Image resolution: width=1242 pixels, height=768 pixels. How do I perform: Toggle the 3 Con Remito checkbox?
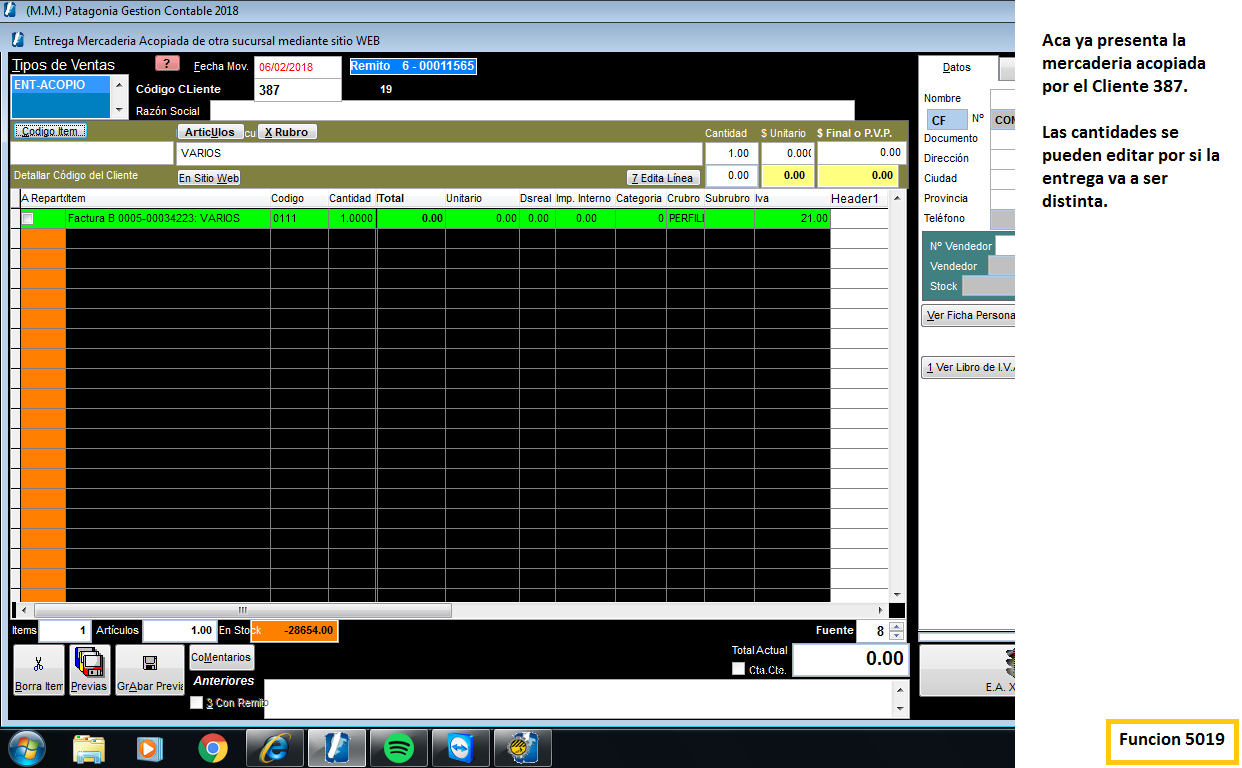click(196, 703)
